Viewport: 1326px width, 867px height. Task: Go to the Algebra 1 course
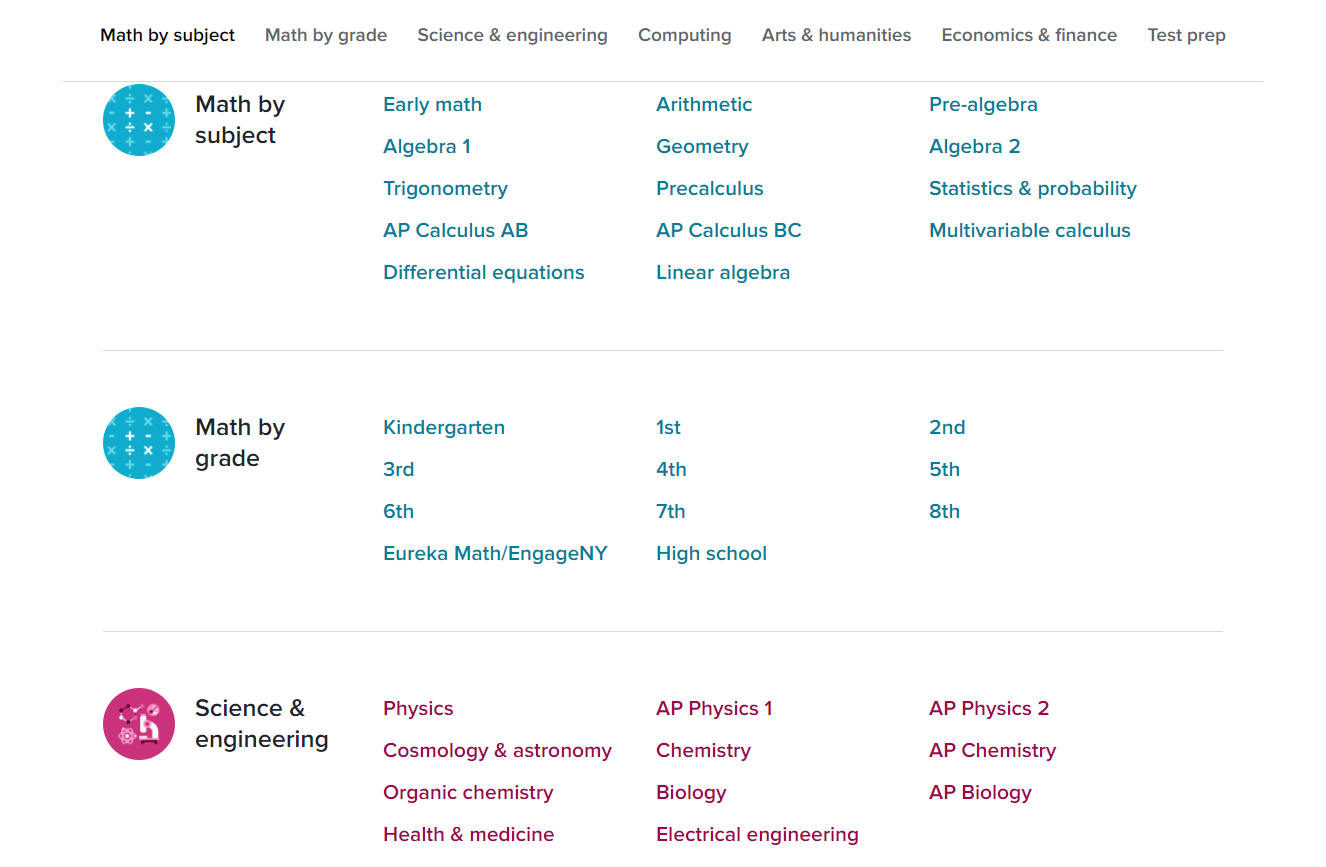click(x=426, y=146)
